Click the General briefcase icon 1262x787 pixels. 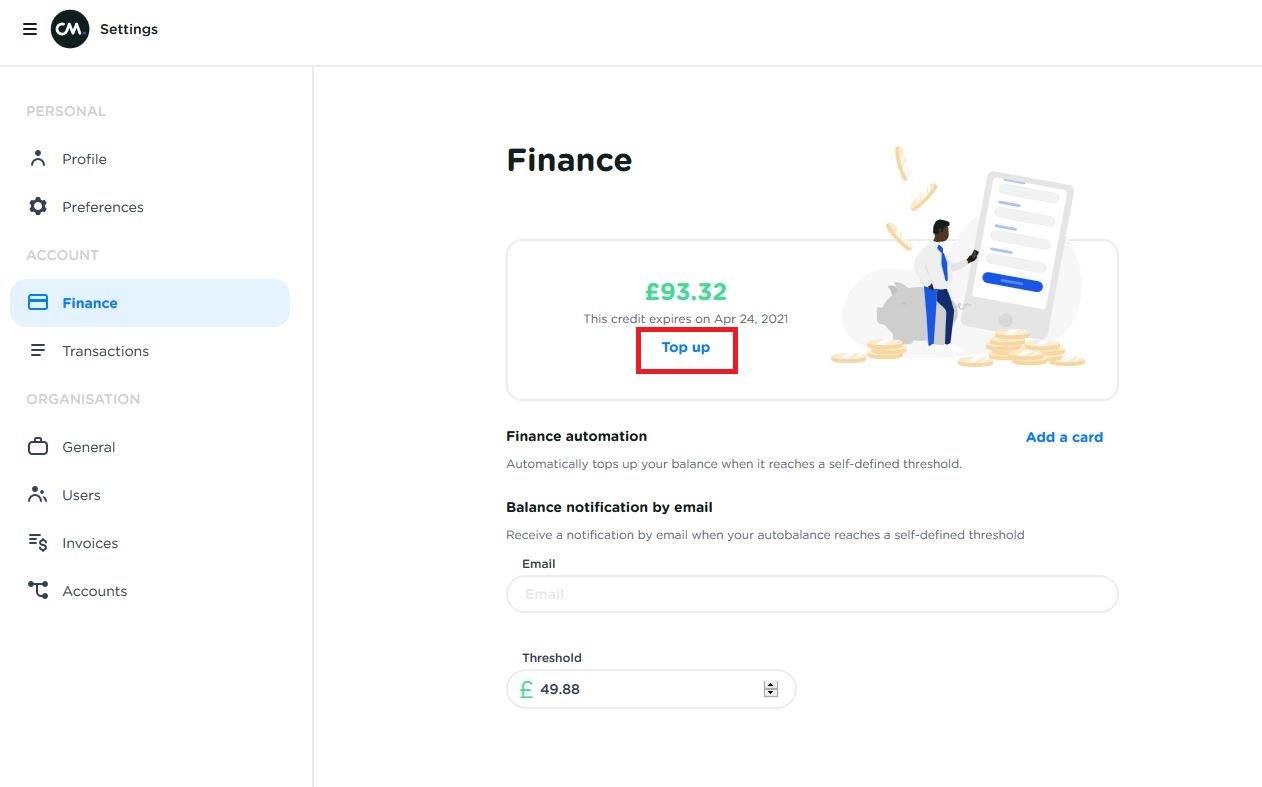38,447
